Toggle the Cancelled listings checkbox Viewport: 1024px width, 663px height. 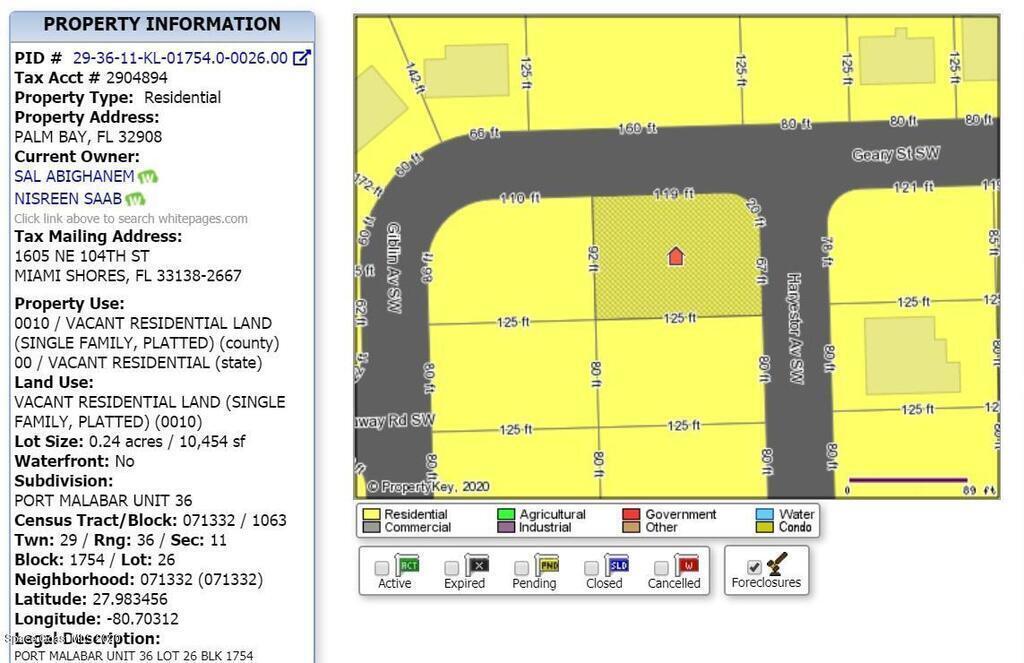tap(660, 568)
